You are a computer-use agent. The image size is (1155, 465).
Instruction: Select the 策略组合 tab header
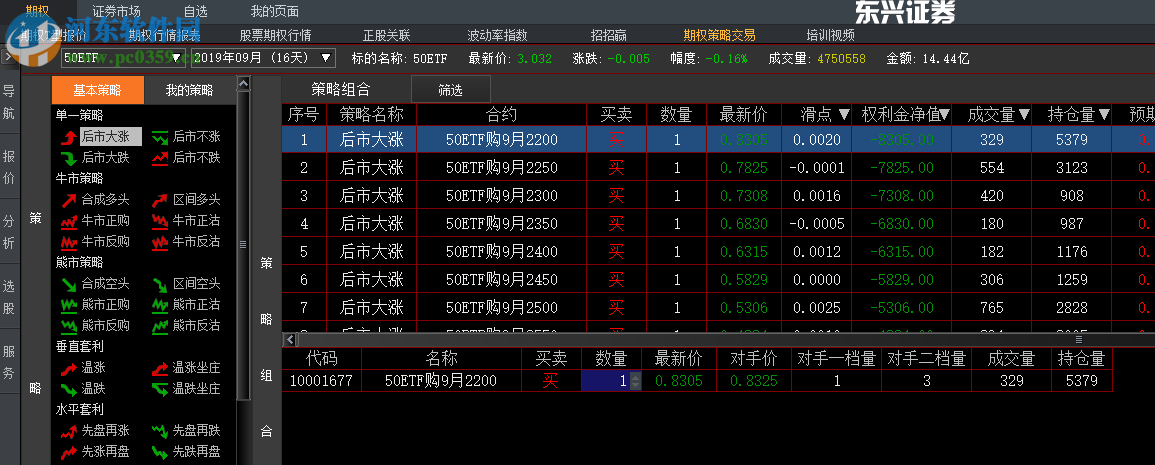click(341, 90)
